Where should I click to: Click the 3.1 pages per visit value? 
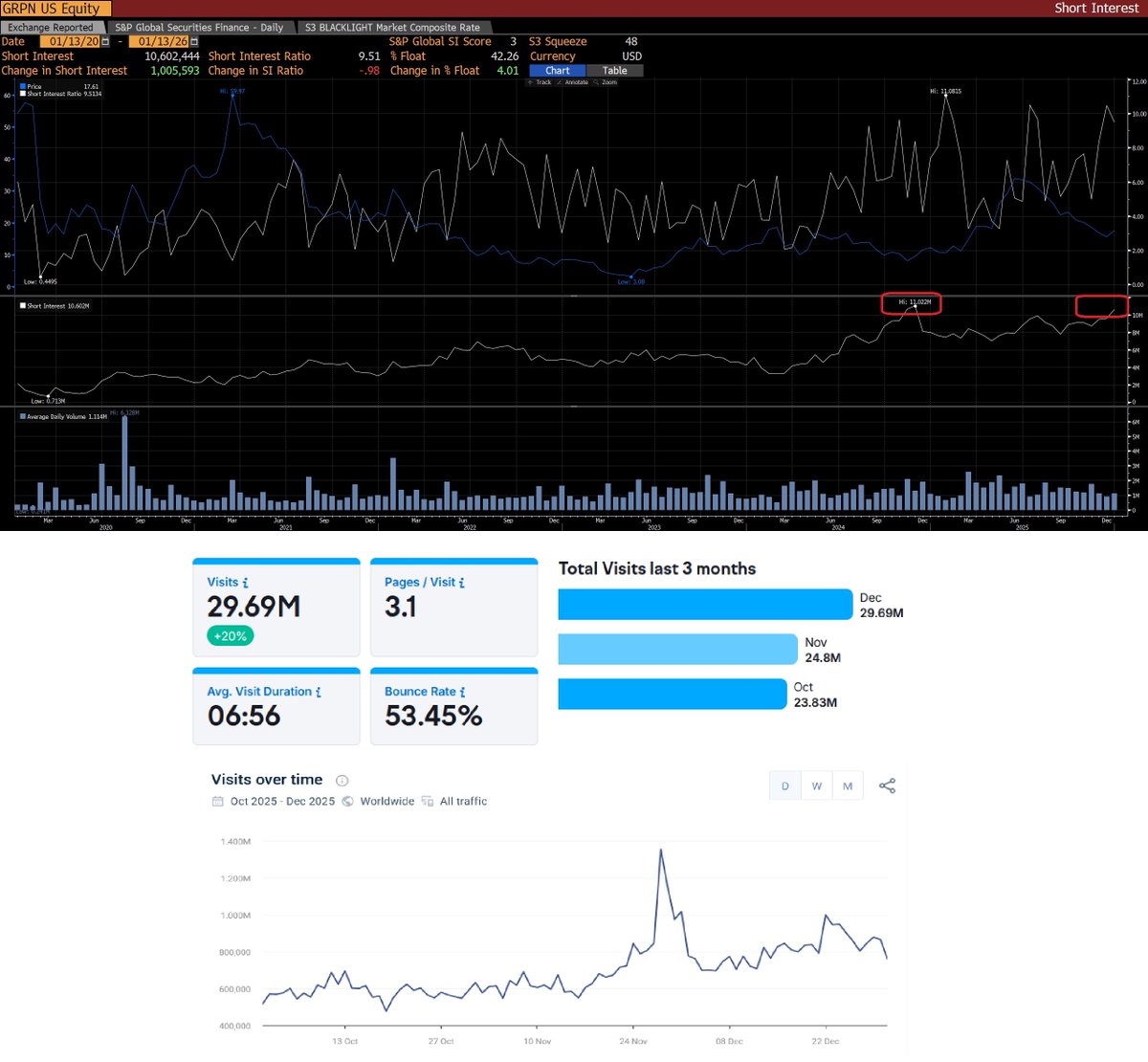[x=401, y=607]
